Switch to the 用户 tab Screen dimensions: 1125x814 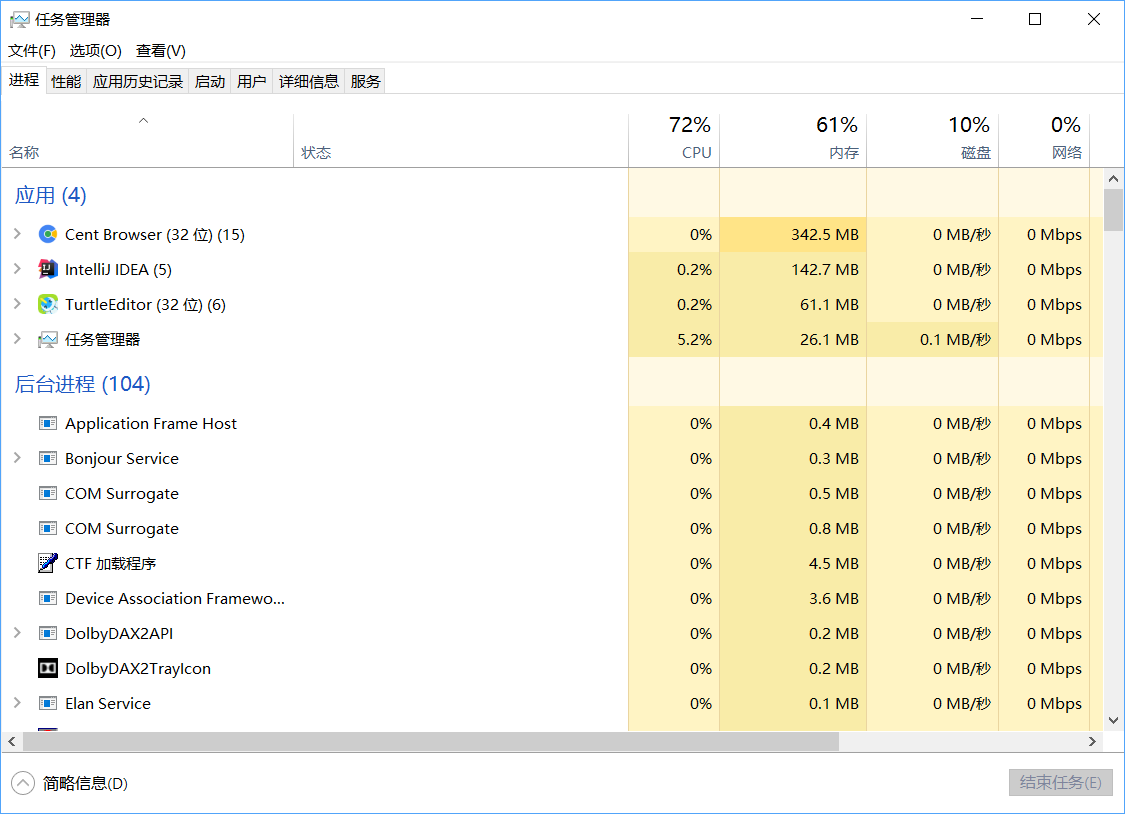(x=252, y=82)
